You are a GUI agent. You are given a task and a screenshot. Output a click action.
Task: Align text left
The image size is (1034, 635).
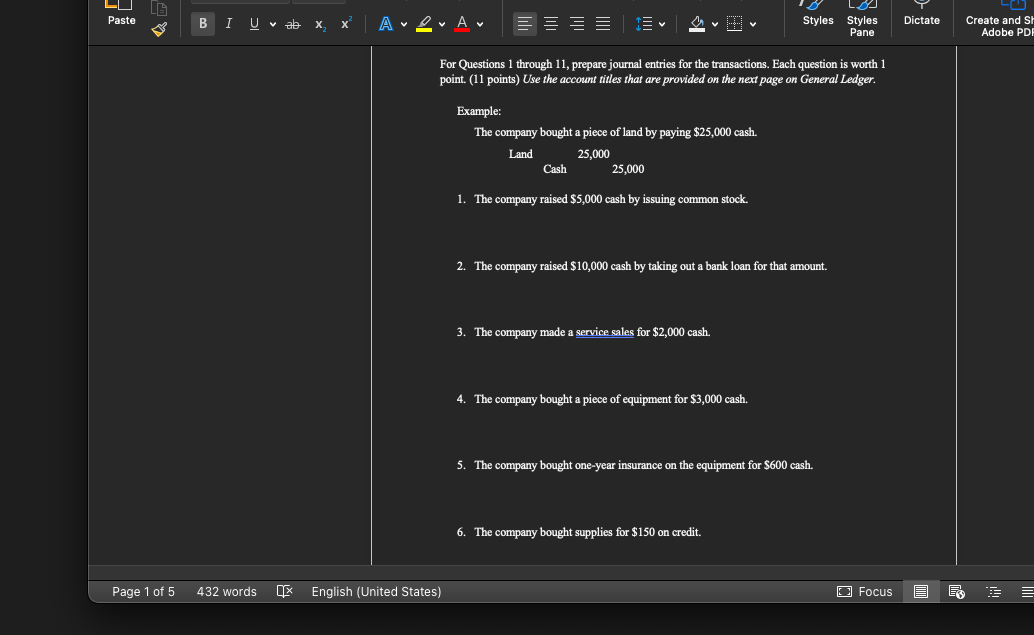tap(524, 24)
